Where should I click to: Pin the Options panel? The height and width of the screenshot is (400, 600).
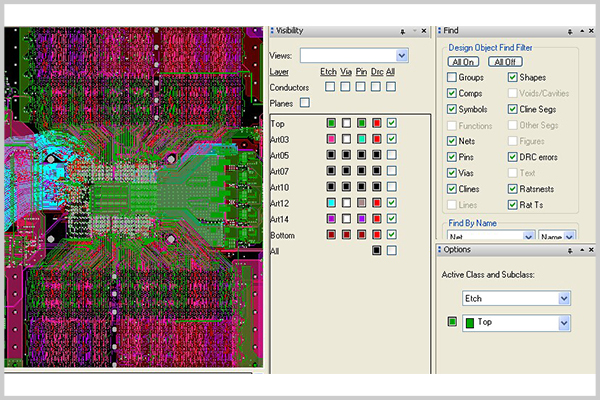pyautogui.click(x=570, y=250)
